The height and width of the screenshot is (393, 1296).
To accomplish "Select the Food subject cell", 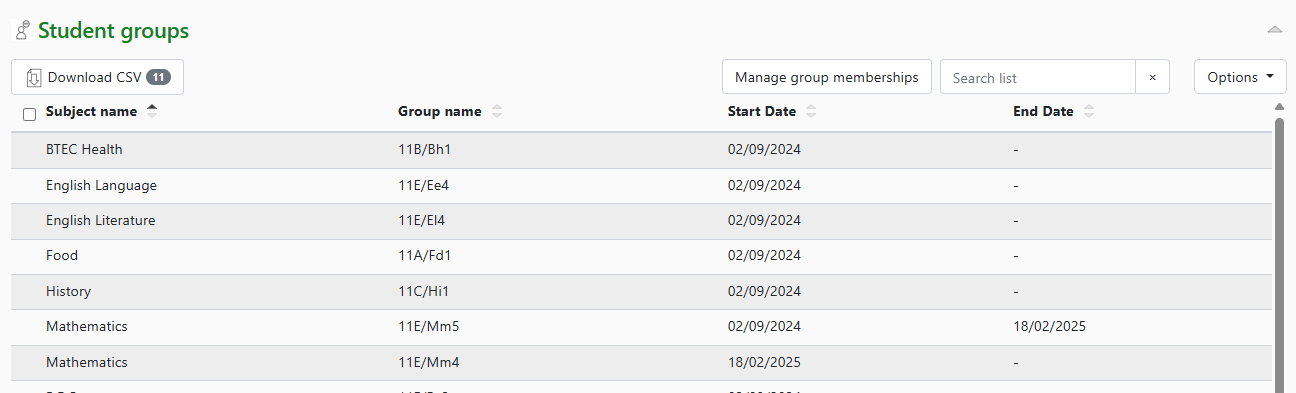I will click(x=62, y=255).
